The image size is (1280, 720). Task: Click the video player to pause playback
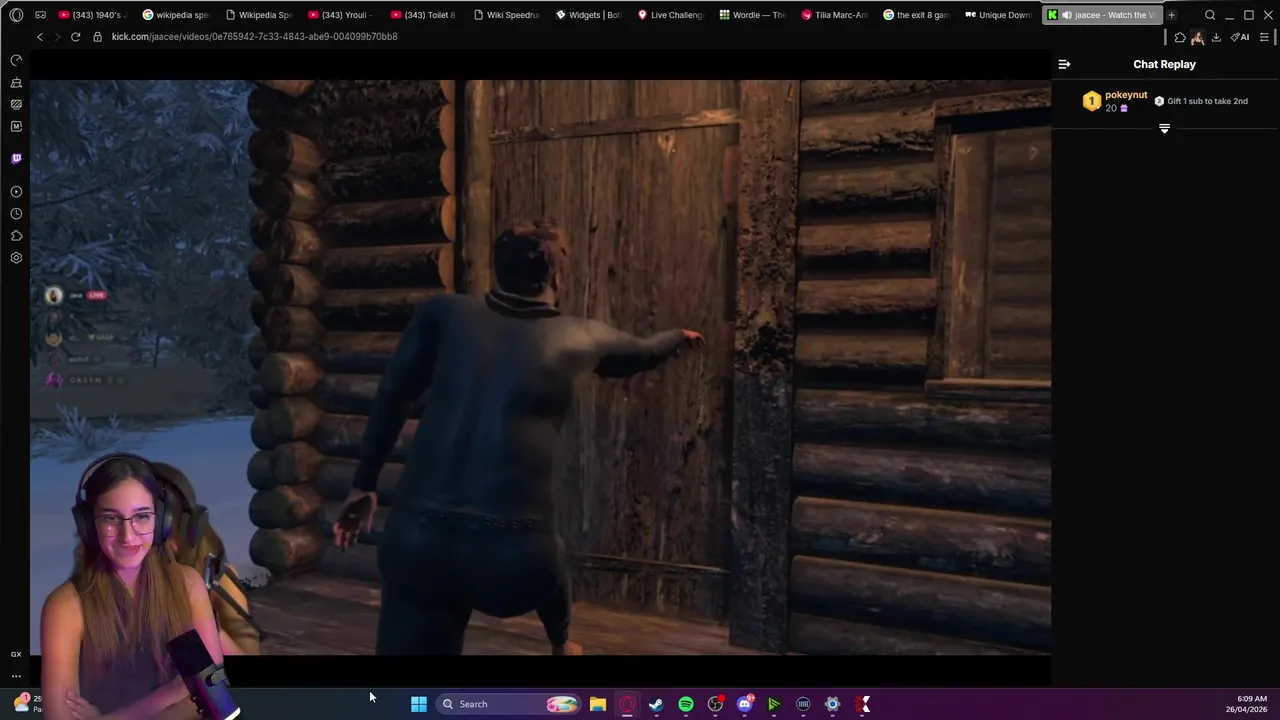pyautogui.click(x=540, y=367)
